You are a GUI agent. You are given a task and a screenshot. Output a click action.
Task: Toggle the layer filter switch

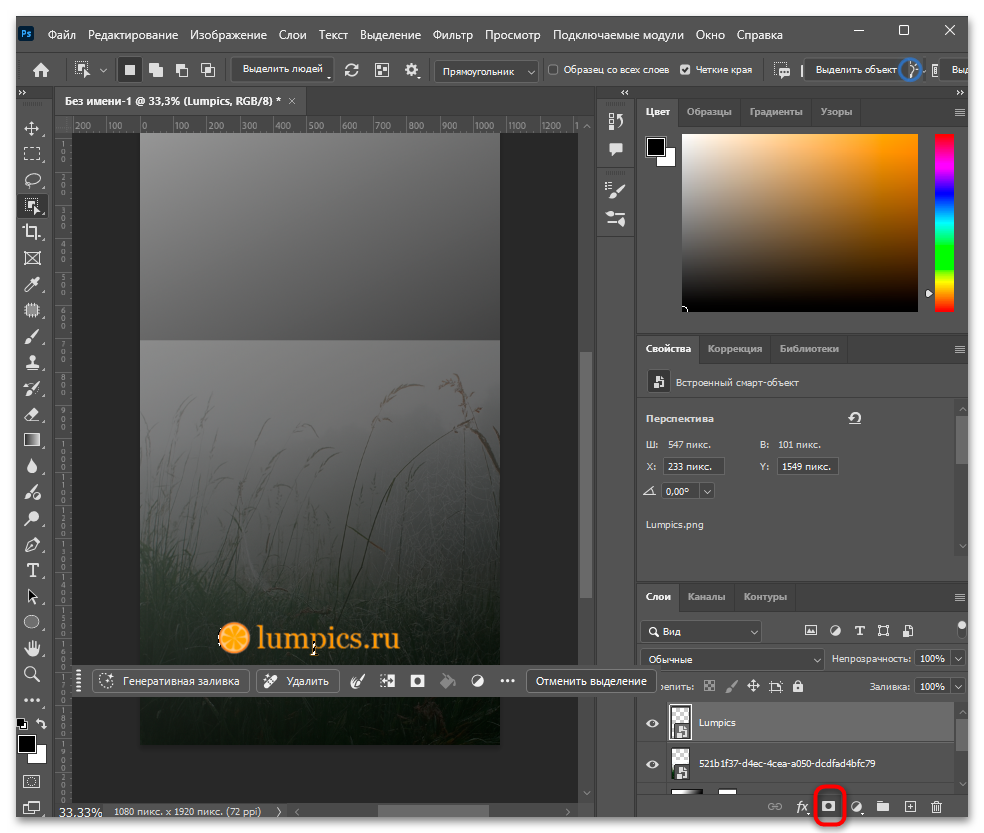(961, 628)
